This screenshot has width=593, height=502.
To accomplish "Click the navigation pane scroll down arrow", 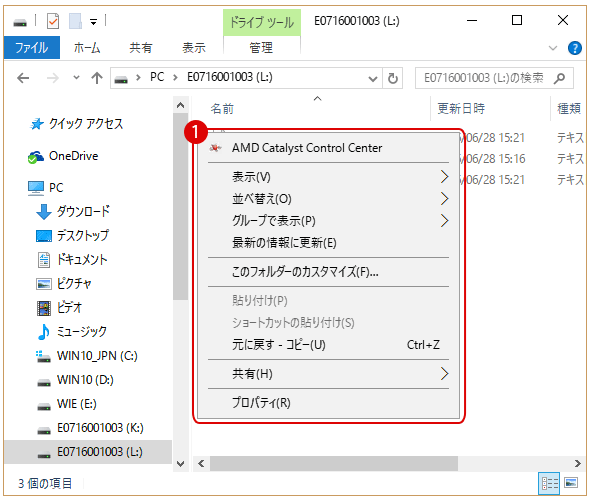I will pos(181,464).
